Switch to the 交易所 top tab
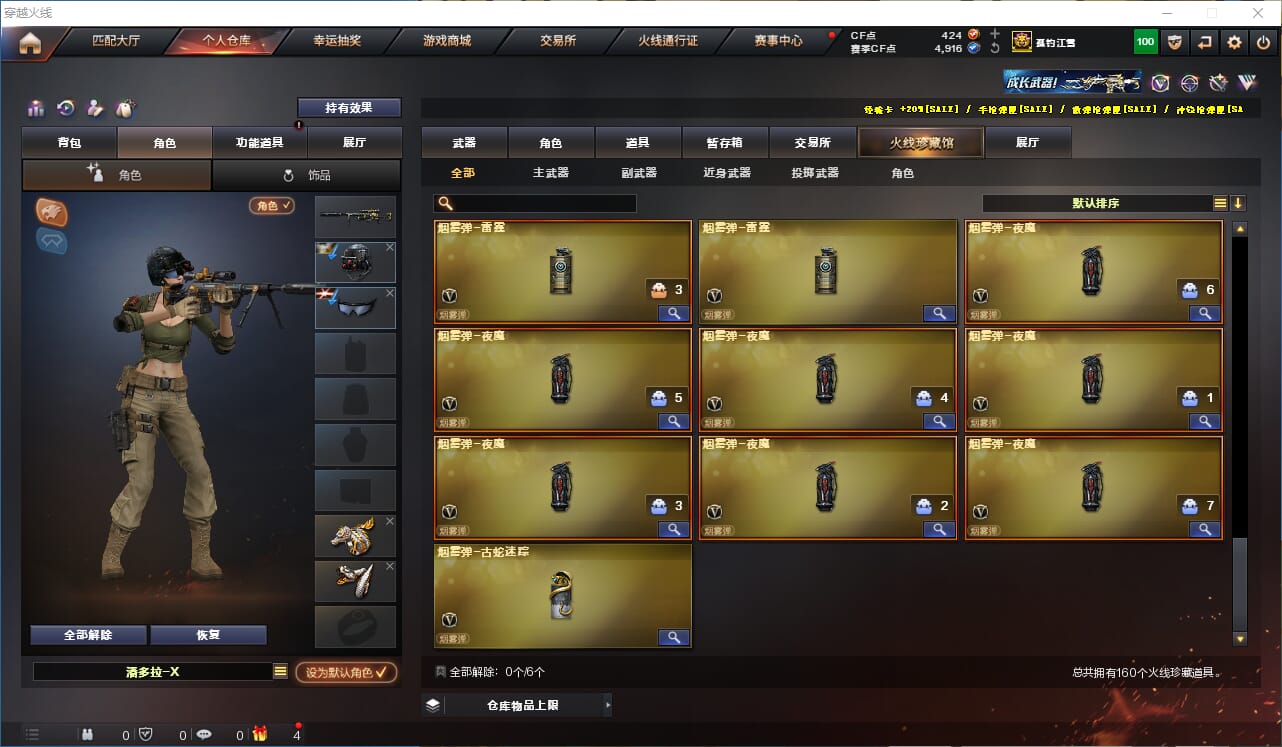 coord(558,41)
